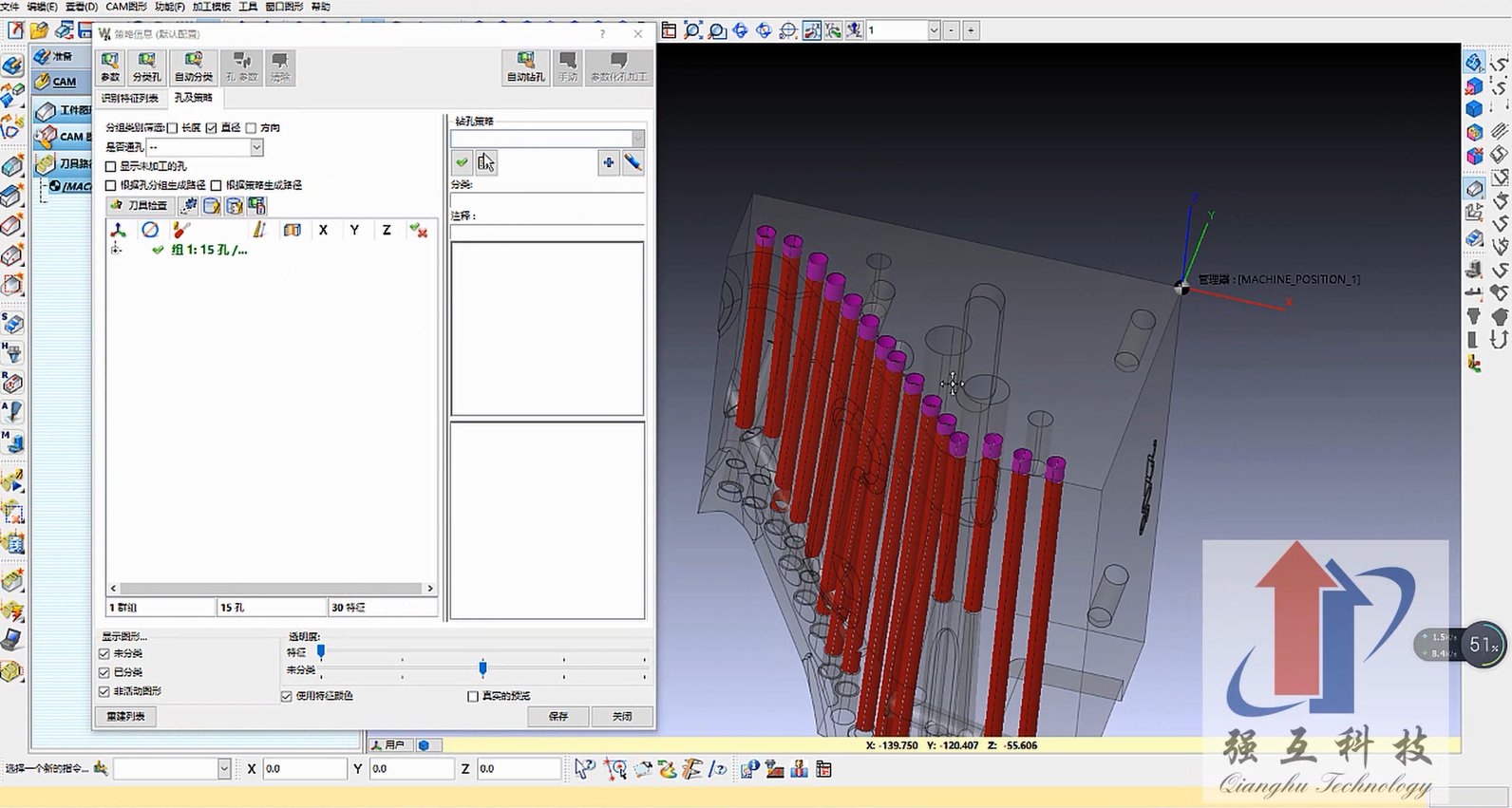The width and height of the screenshot is (1512, 808).
Task: Open the 工具 menu
Action: pos(248,7)
